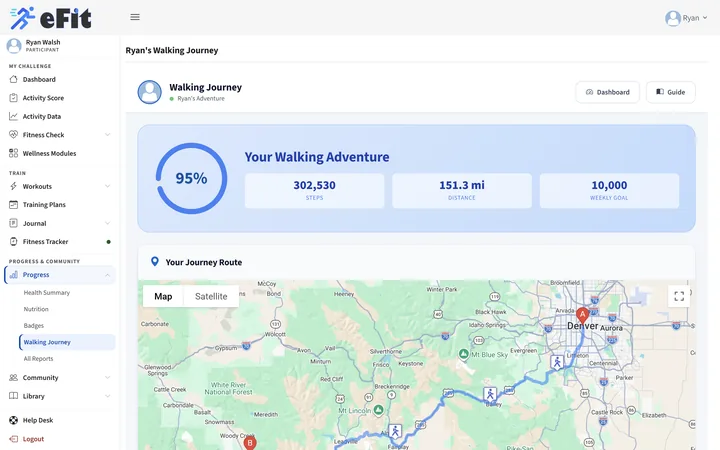This screenshot has width=720, height=450.
Task: Click the Walking Journey profile avatar
Action: [150, 92]
